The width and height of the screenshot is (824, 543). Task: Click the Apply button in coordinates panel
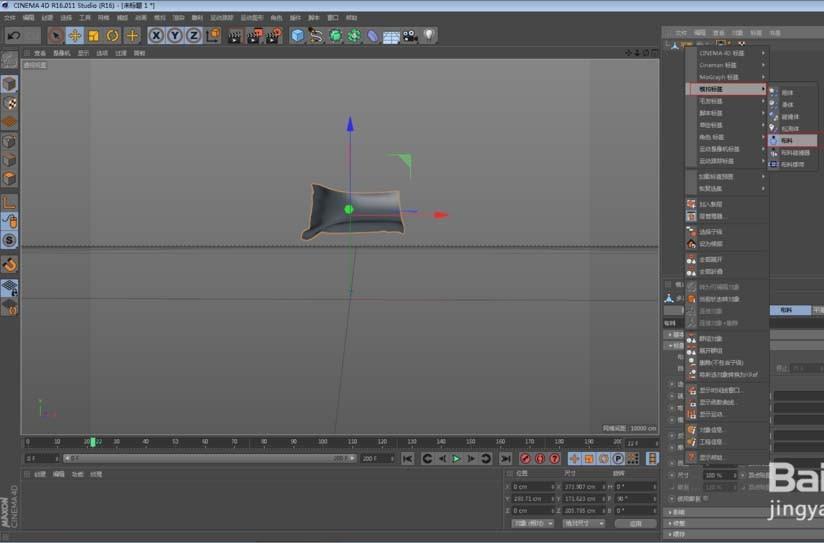635,523
